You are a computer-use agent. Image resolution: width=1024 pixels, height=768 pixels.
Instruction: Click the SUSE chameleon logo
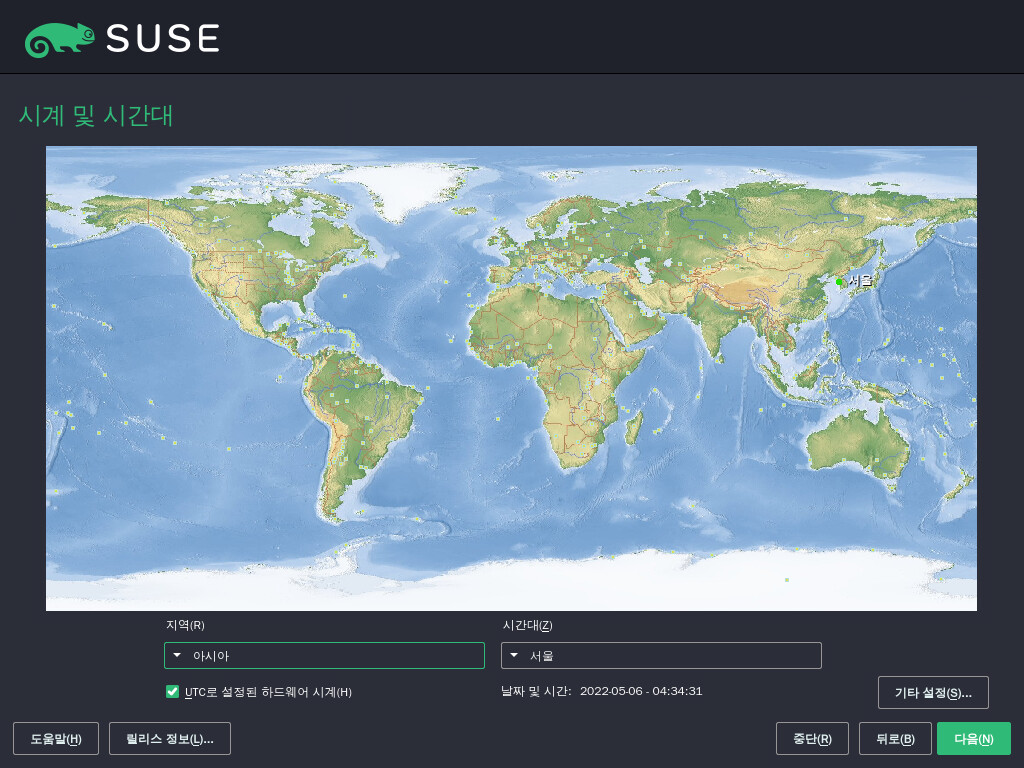coord(60,38)
